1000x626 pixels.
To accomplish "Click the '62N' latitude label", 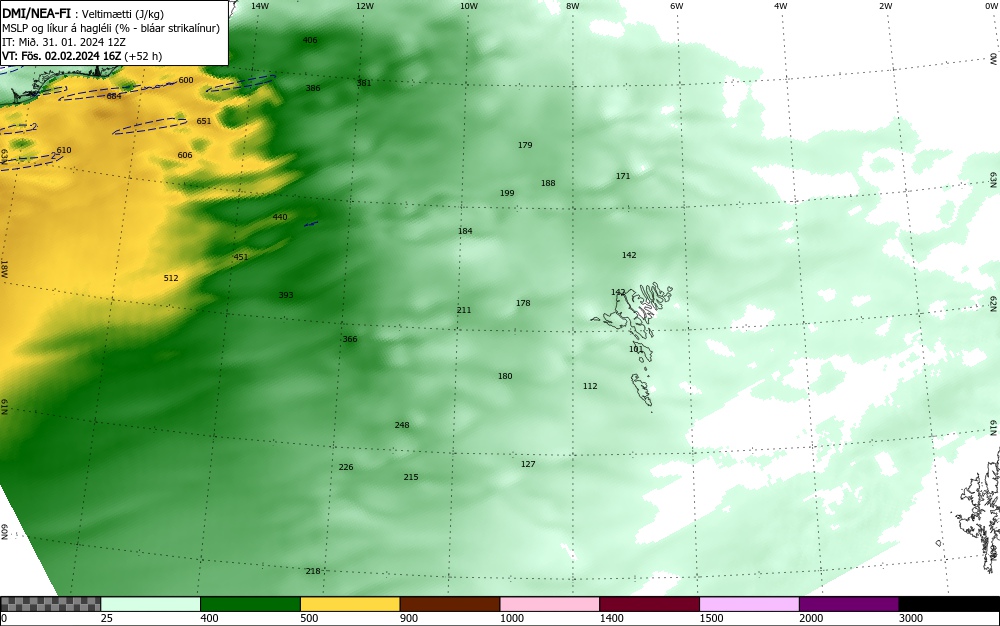I will point(994,304).
